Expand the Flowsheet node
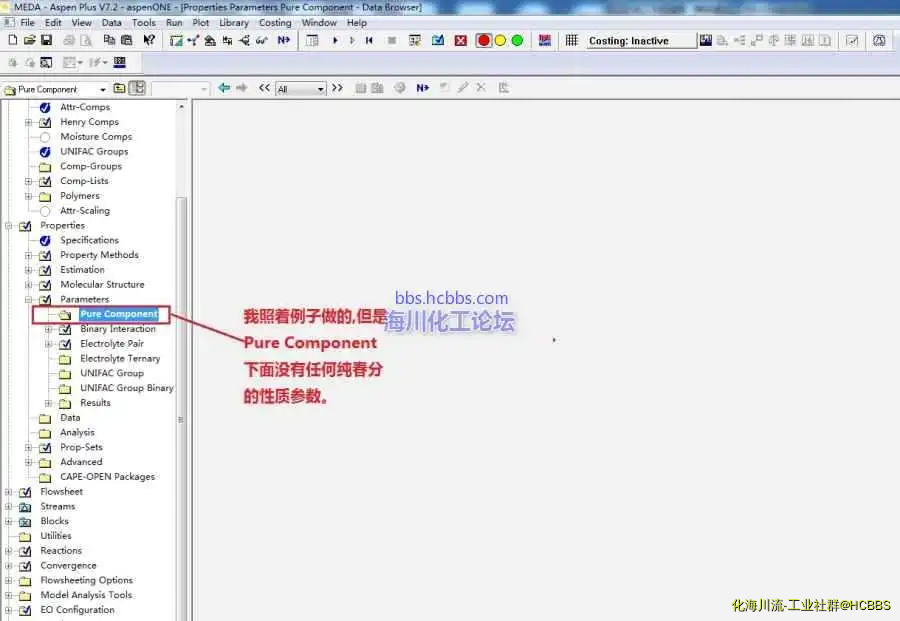The image size is (900, 621). tap(8, 492)
